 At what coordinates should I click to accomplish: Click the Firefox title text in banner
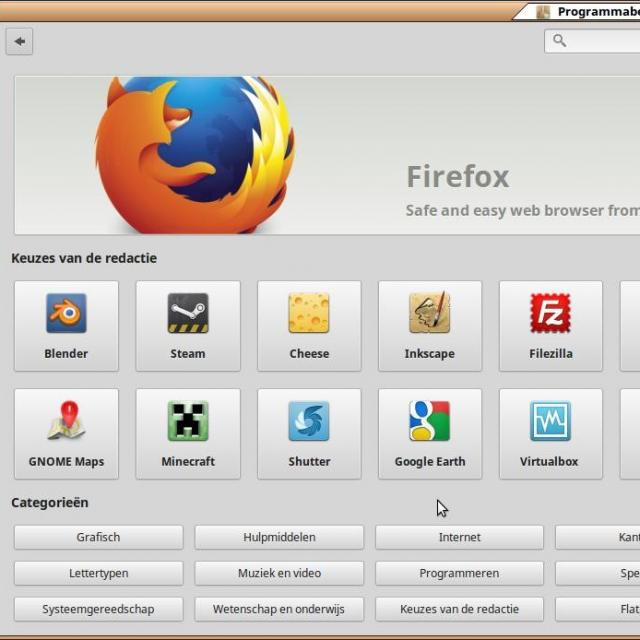458,177
